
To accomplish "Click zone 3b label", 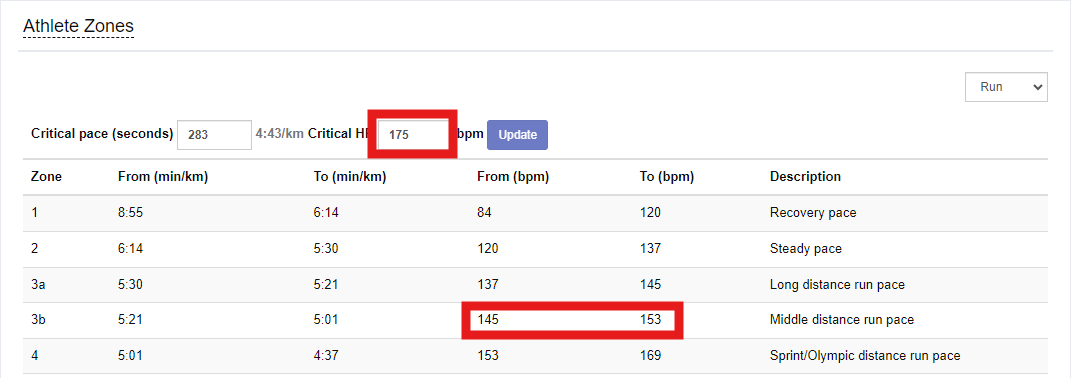I will (x=38, y=319).
